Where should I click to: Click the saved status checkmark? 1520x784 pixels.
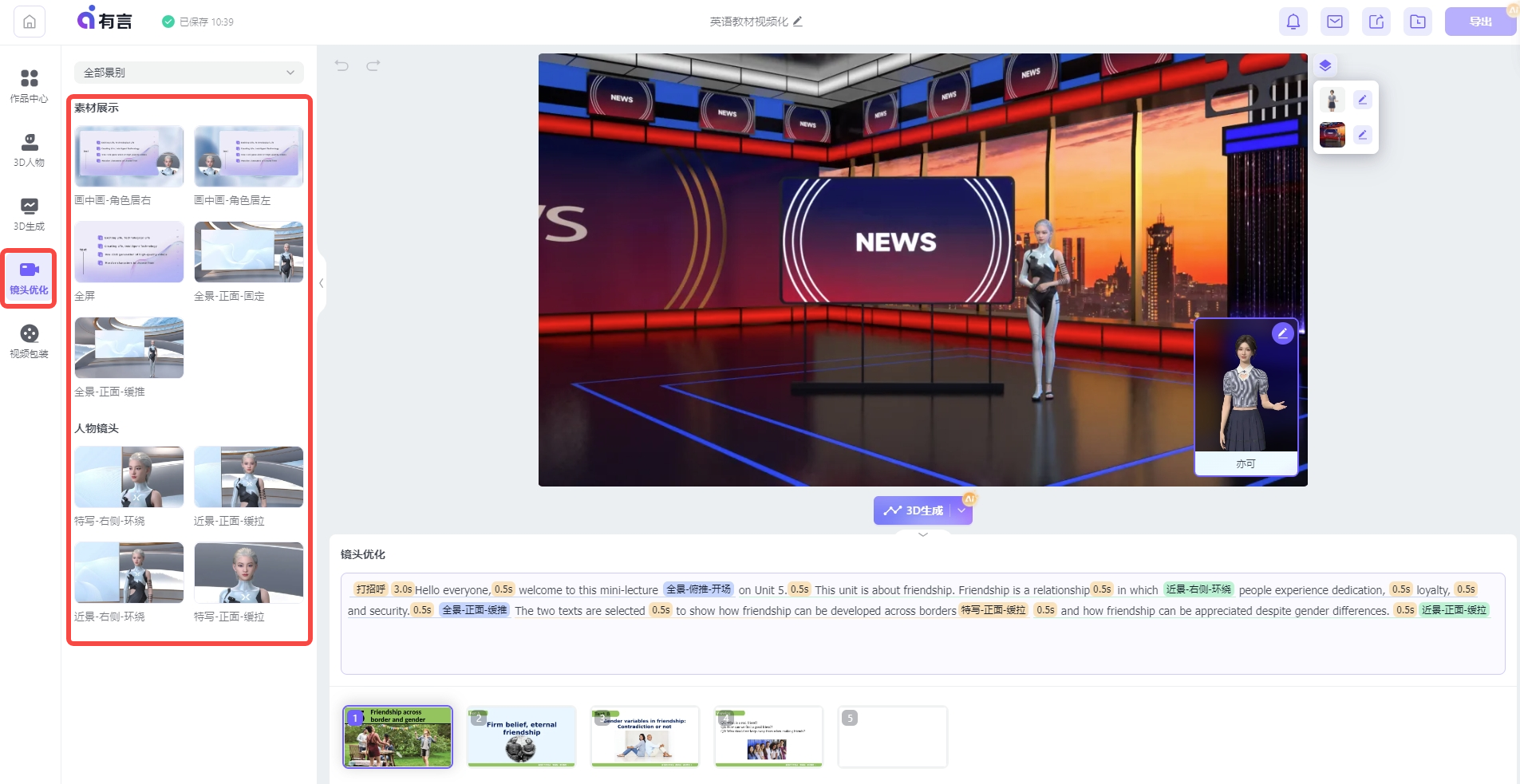[x=168, y=22]
